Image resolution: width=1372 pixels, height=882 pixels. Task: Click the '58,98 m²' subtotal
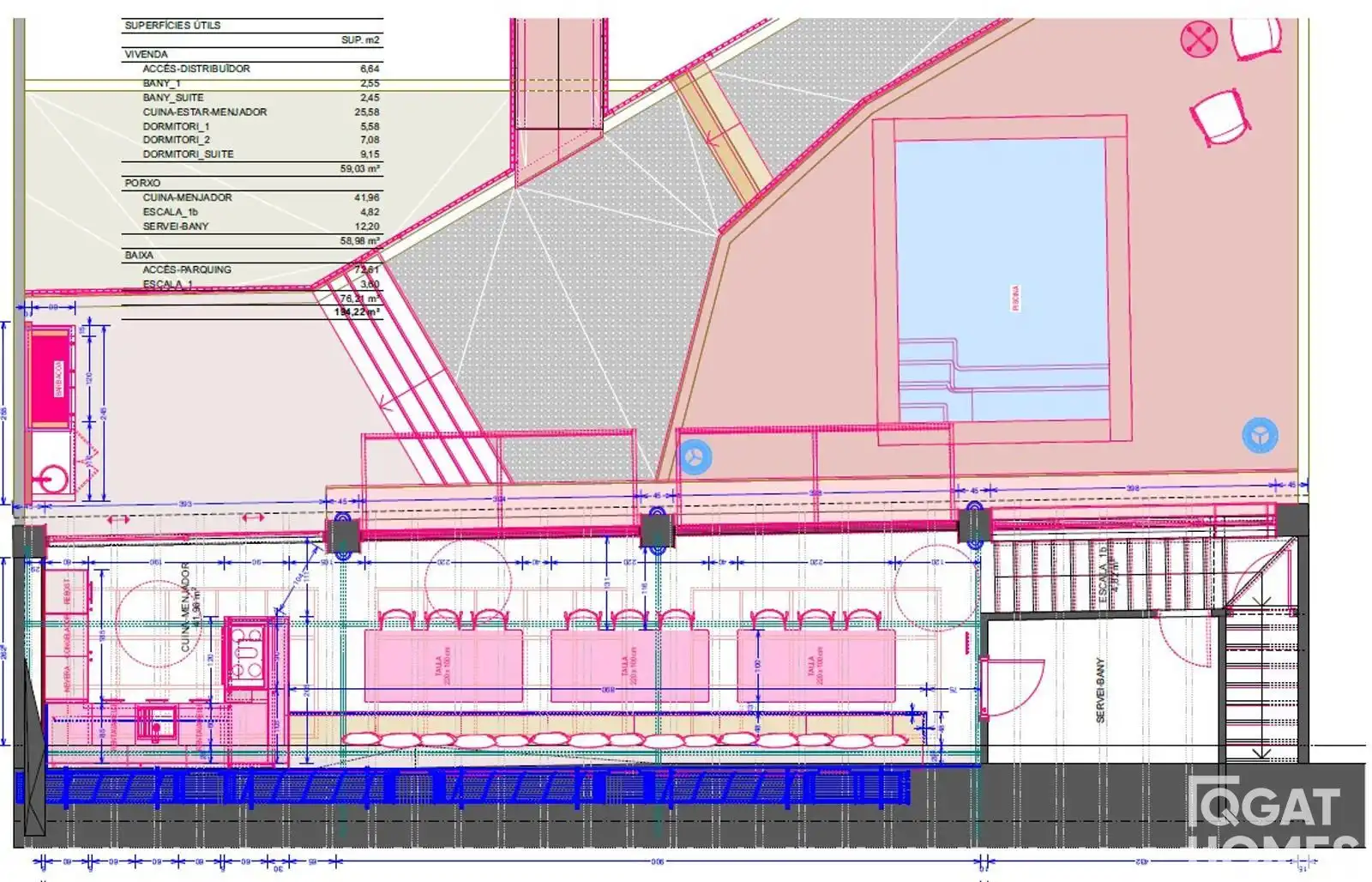click(359, 241)
